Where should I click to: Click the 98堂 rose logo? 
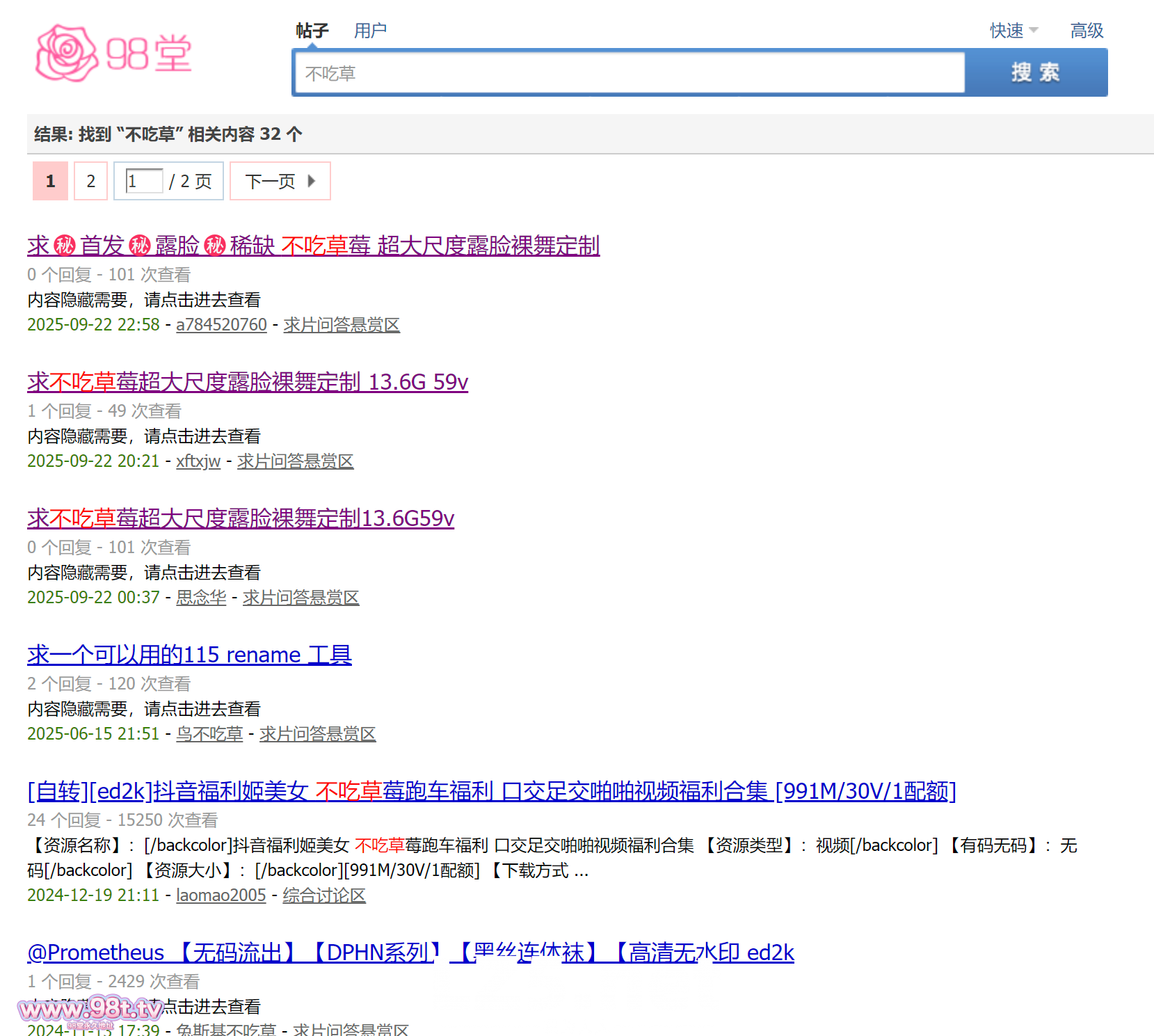pos(113,54)
